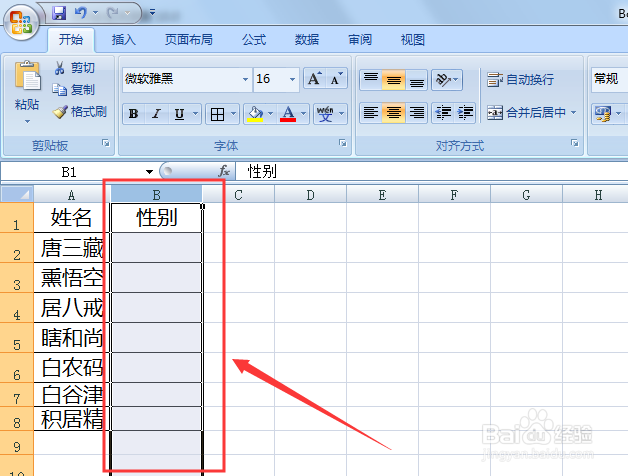Open the 插入 ribbon tab
The width and height of the screenshot is (628, 476).
[123, 40]
